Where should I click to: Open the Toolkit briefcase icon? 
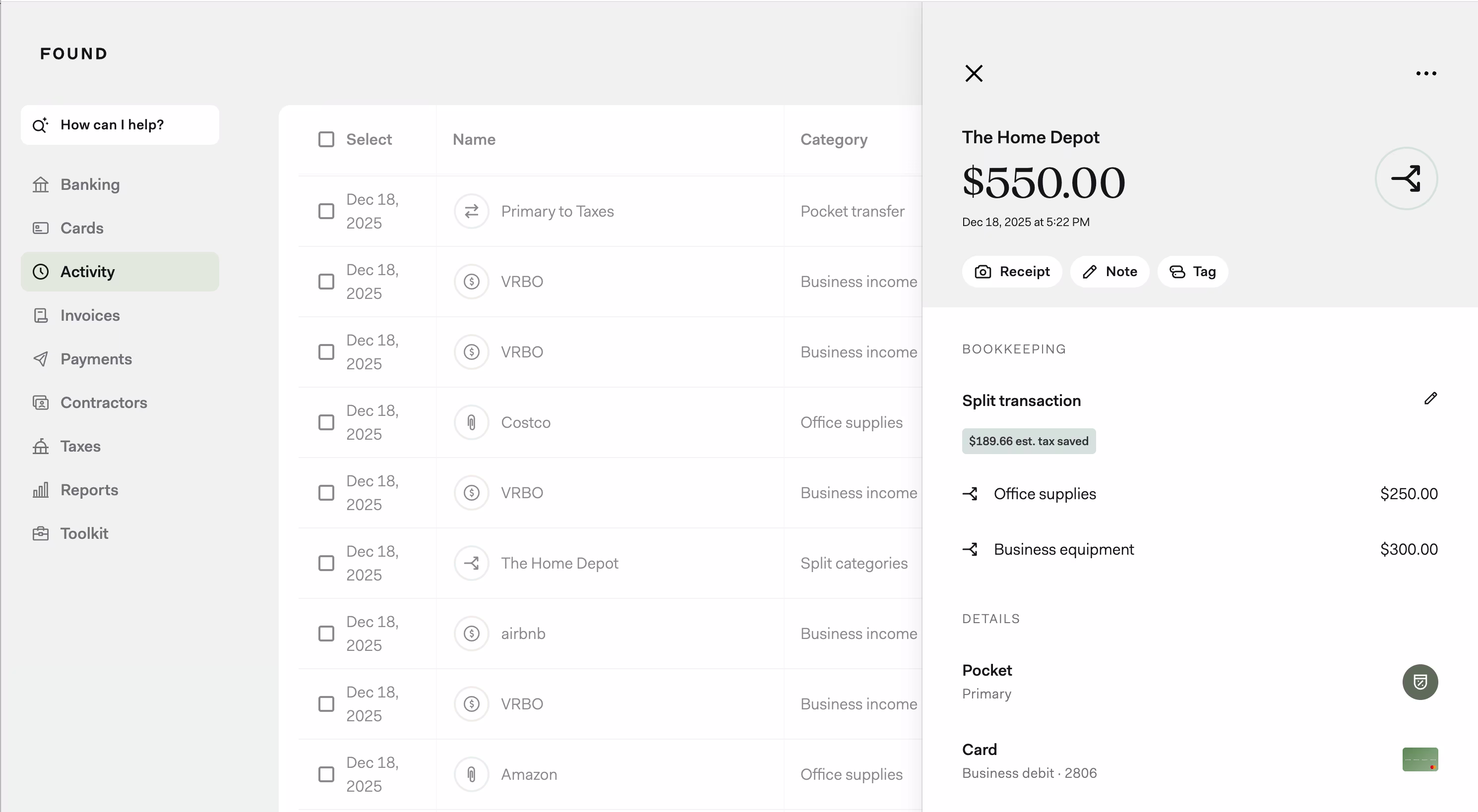pyautogui.click(x=41, y=533)
